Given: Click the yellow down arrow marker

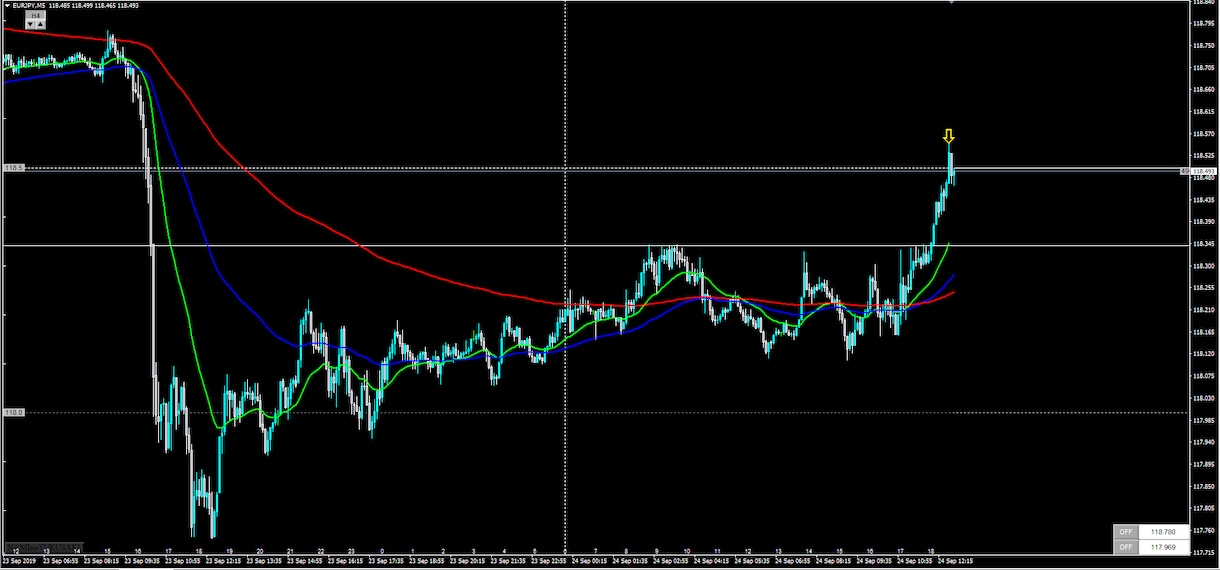Looking at the screenshot, I should (x=949, y=136).
